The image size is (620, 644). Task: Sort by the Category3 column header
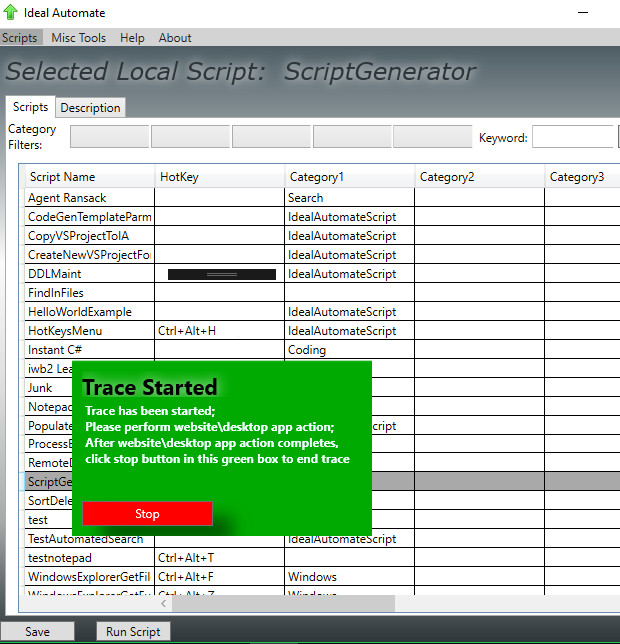pyautogui.click(x=582, y=177)
